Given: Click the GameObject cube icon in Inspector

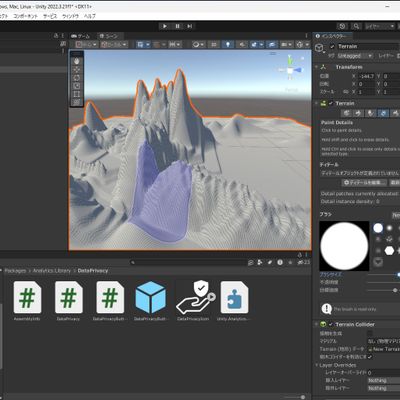Looking at the screenshot, I should 319,48.
